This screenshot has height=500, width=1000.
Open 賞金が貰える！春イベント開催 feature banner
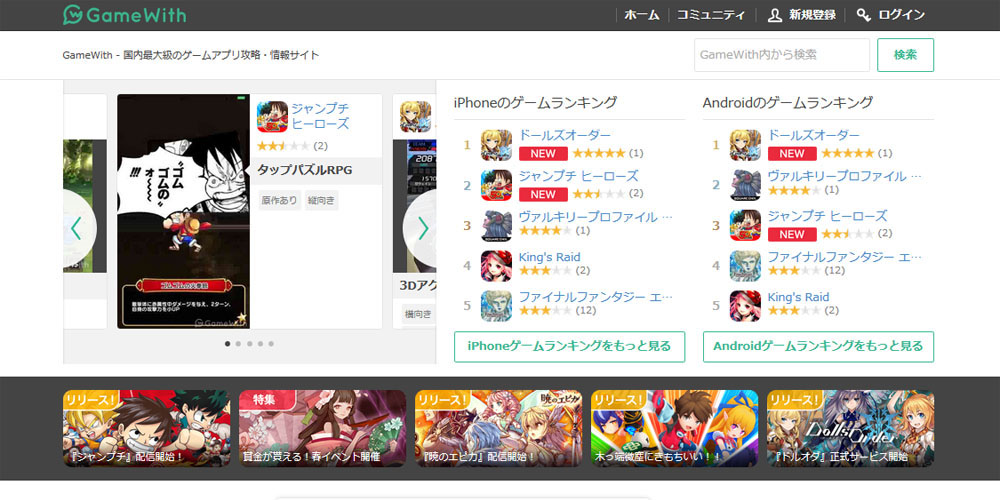[323, 429]
